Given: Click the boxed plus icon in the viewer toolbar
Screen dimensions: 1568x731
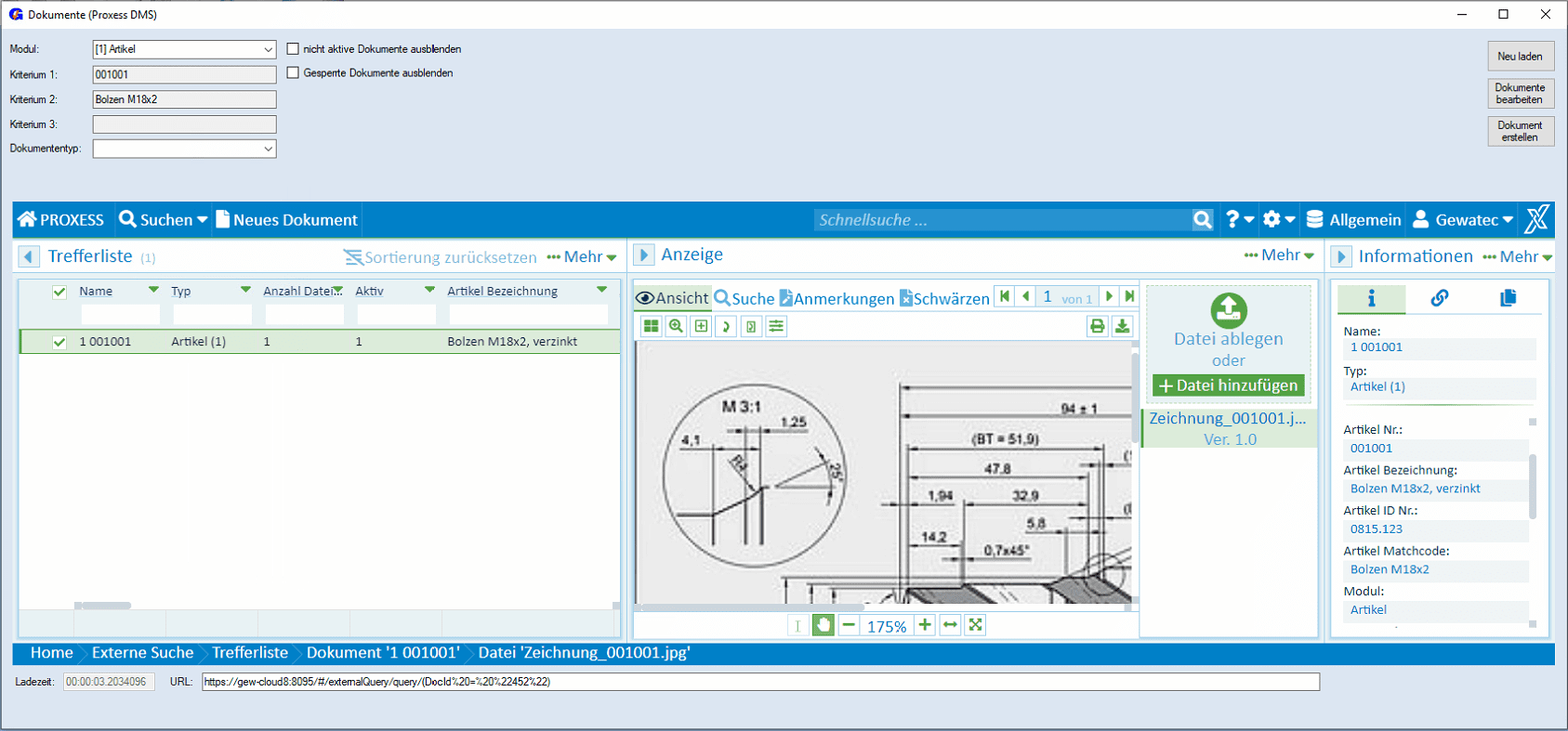Looking at the screenshot, I should pos(702,326).
